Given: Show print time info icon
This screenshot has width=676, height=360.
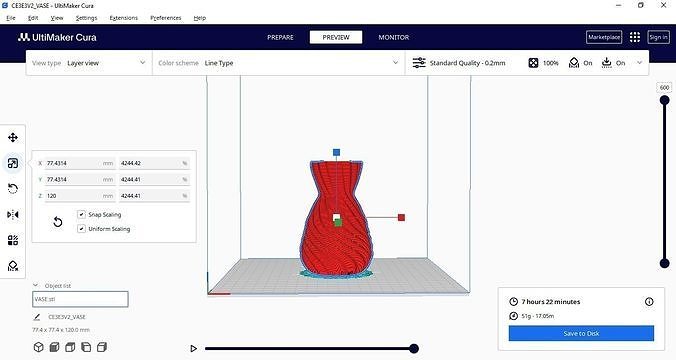Looking at the screenshot, I should coord(649,302).
